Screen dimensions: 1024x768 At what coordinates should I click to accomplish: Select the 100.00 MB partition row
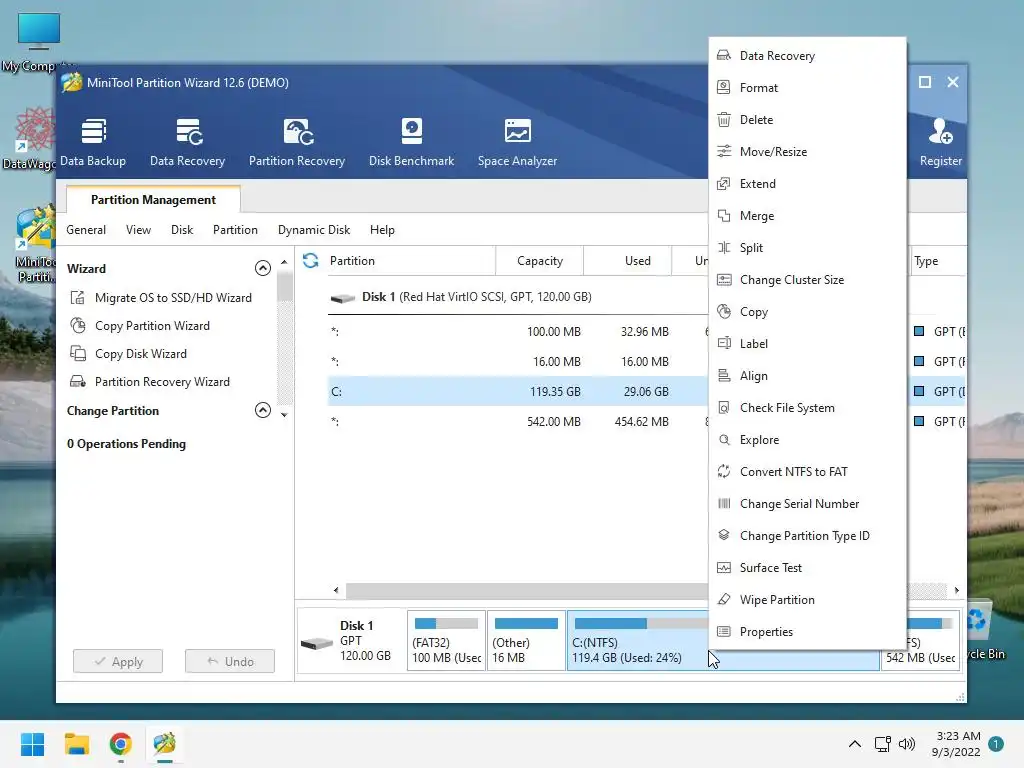point(518,332)
